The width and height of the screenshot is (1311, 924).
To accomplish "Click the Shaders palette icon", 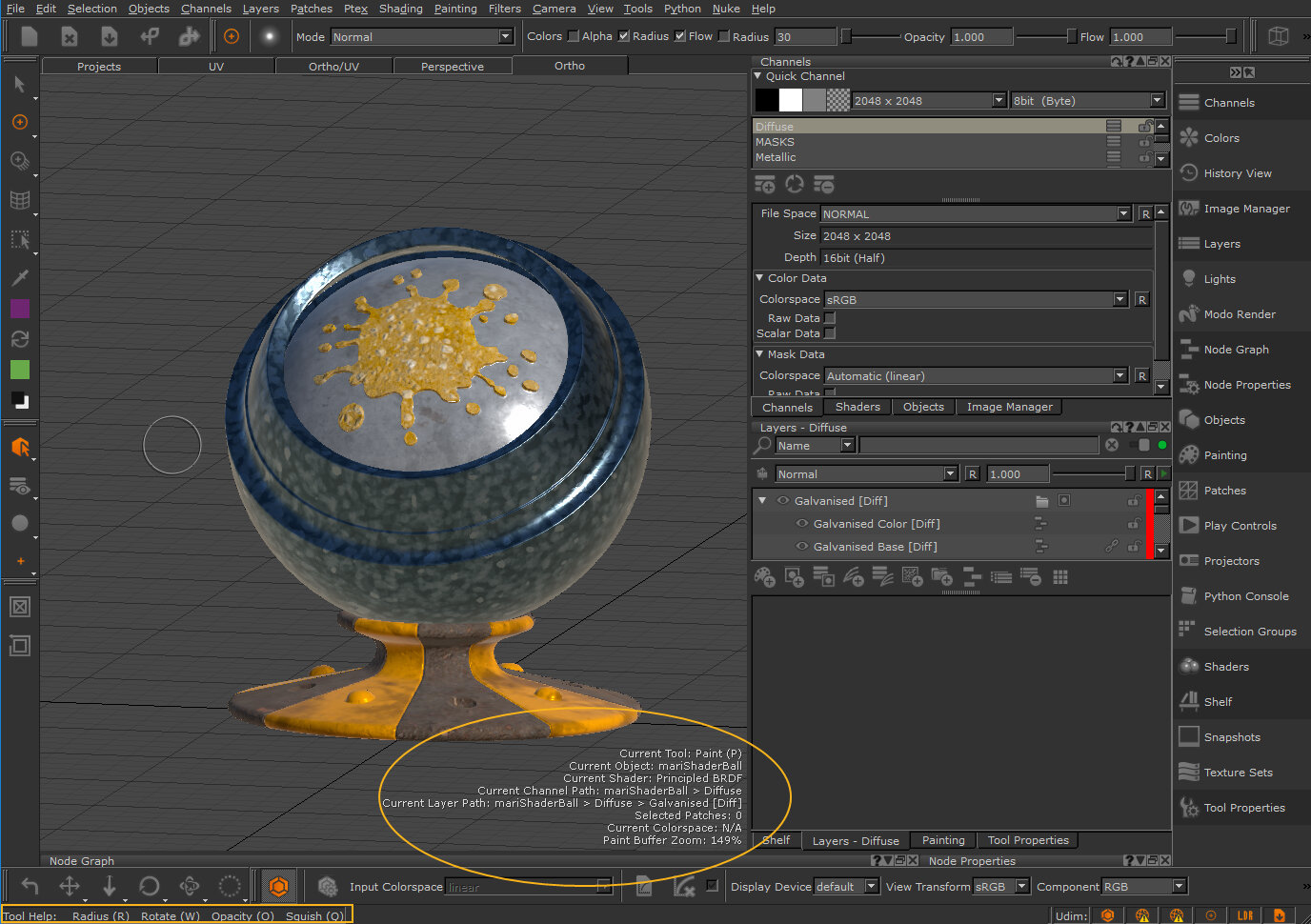I will pyautogui.click(x=1189, y=667).
